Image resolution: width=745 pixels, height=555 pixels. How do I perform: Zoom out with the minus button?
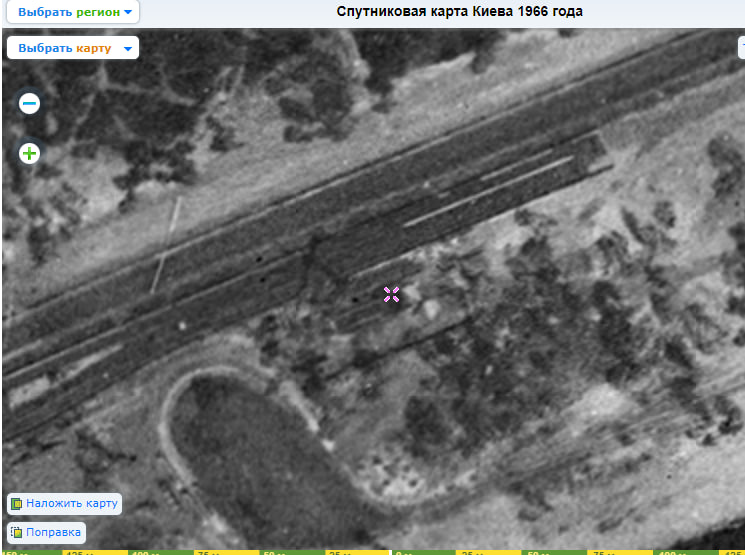coord(30,103)
